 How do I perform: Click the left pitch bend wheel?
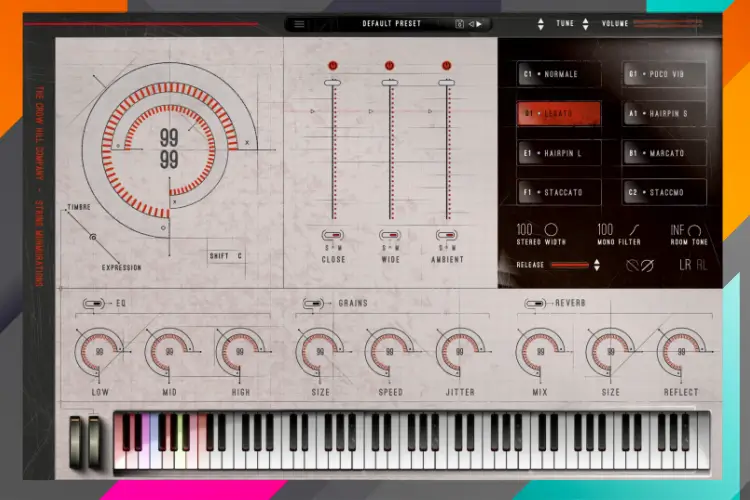pos(76,441)
